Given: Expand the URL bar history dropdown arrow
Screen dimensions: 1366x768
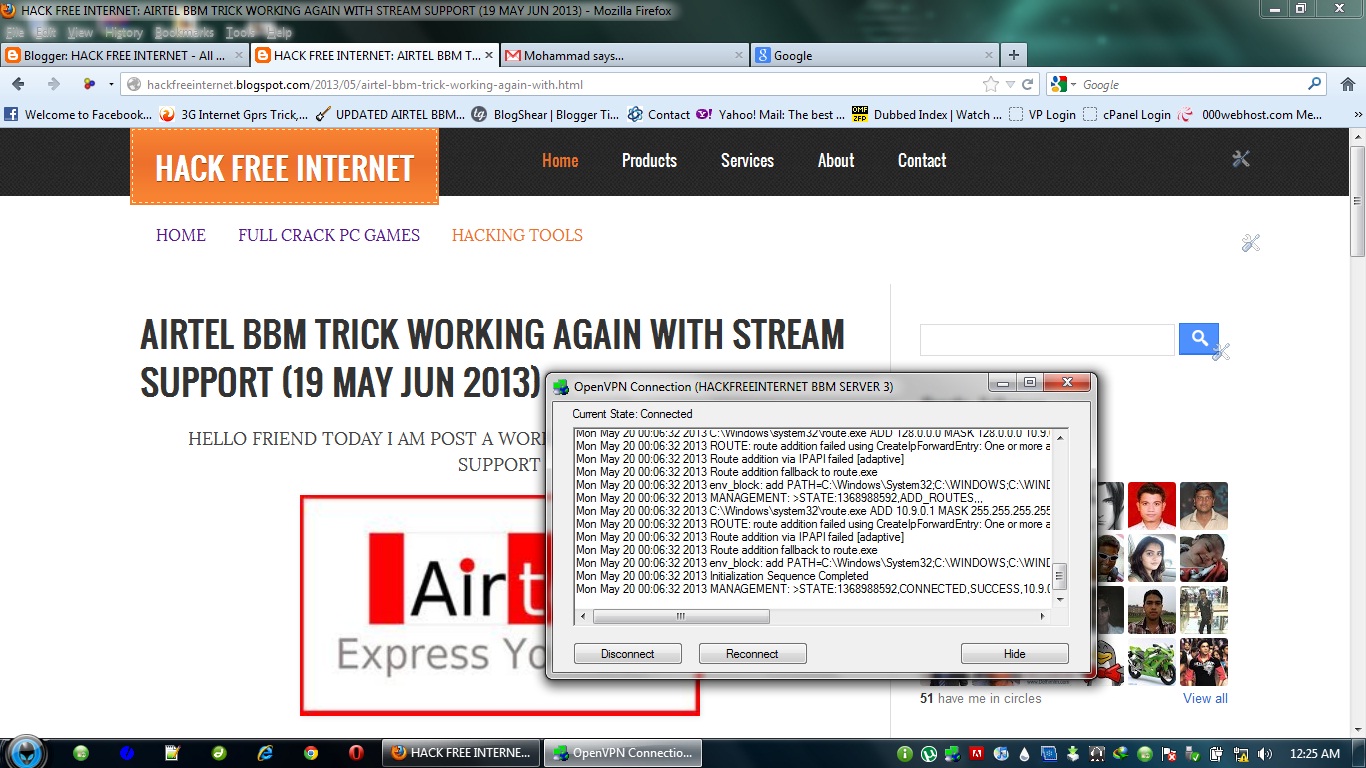Looking at the screenshot, I should click(1010, 85).
